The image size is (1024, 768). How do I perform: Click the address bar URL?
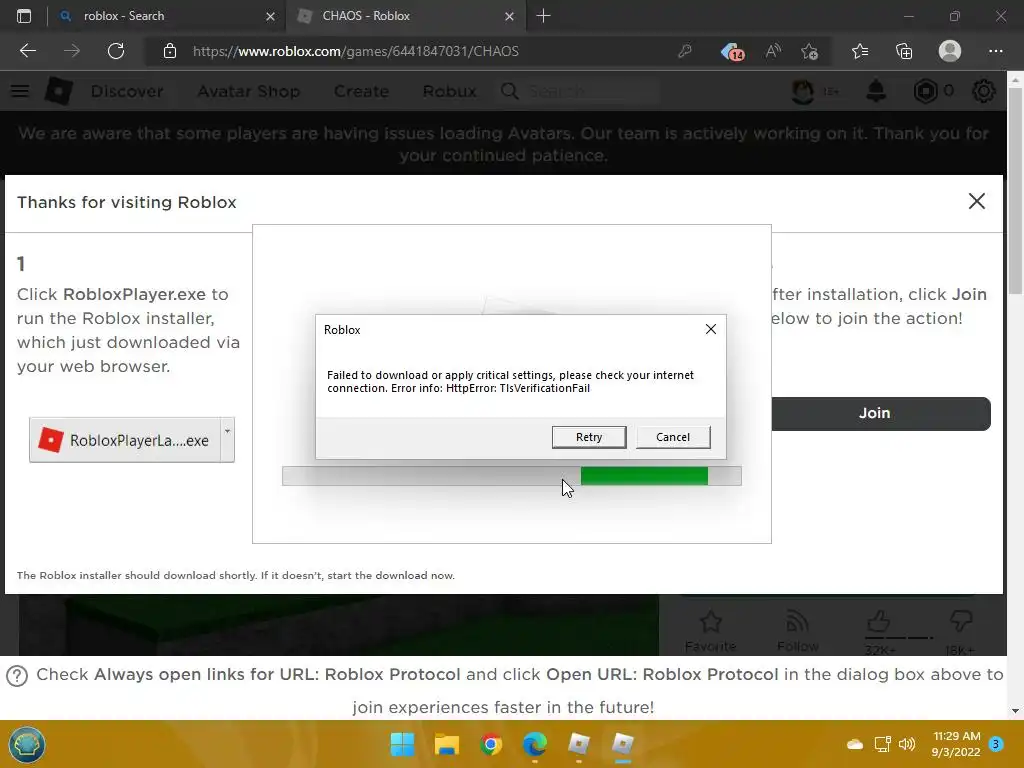355,51
